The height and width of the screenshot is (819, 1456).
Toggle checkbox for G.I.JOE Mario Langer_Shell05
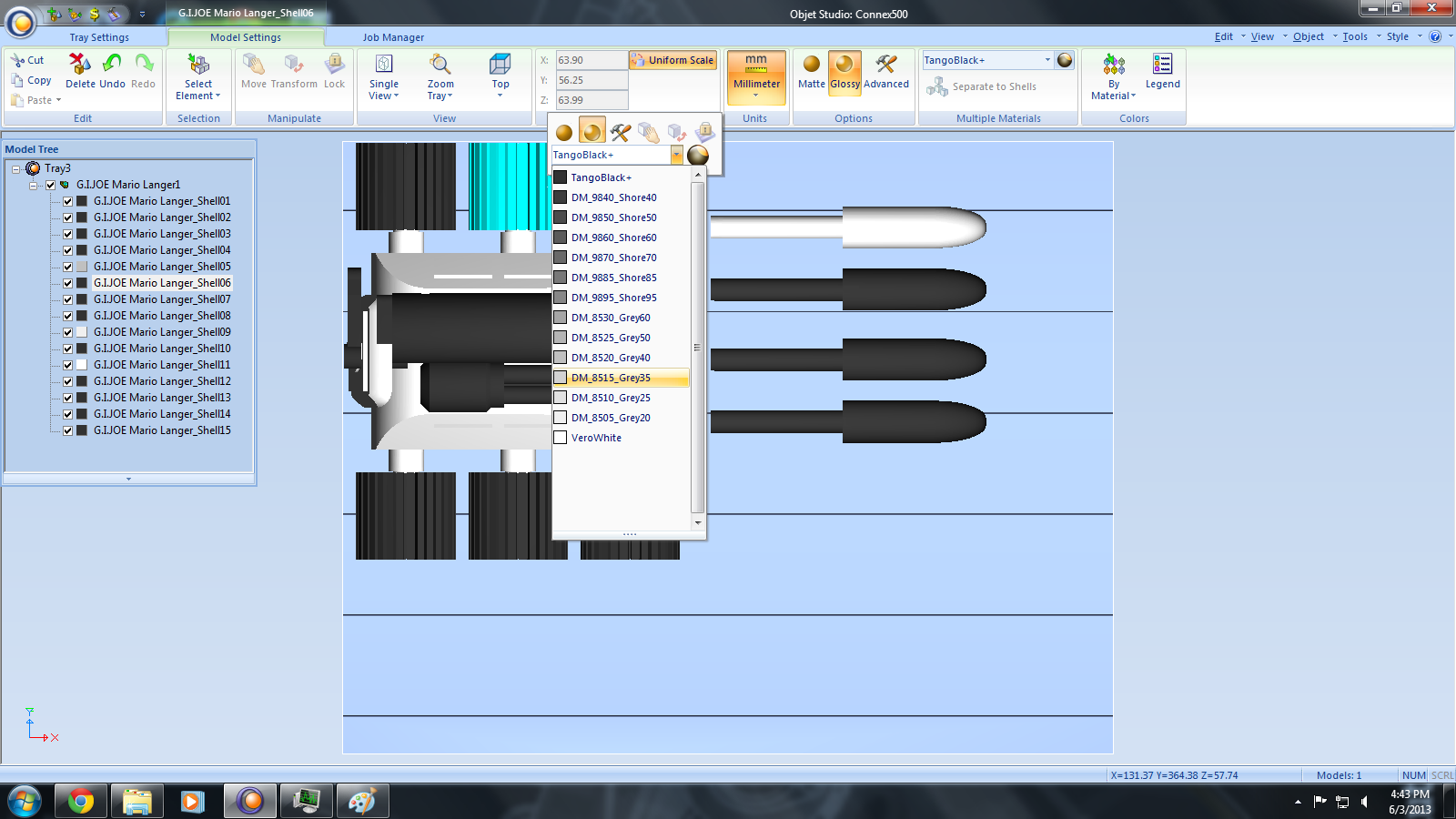click(67, 267)
